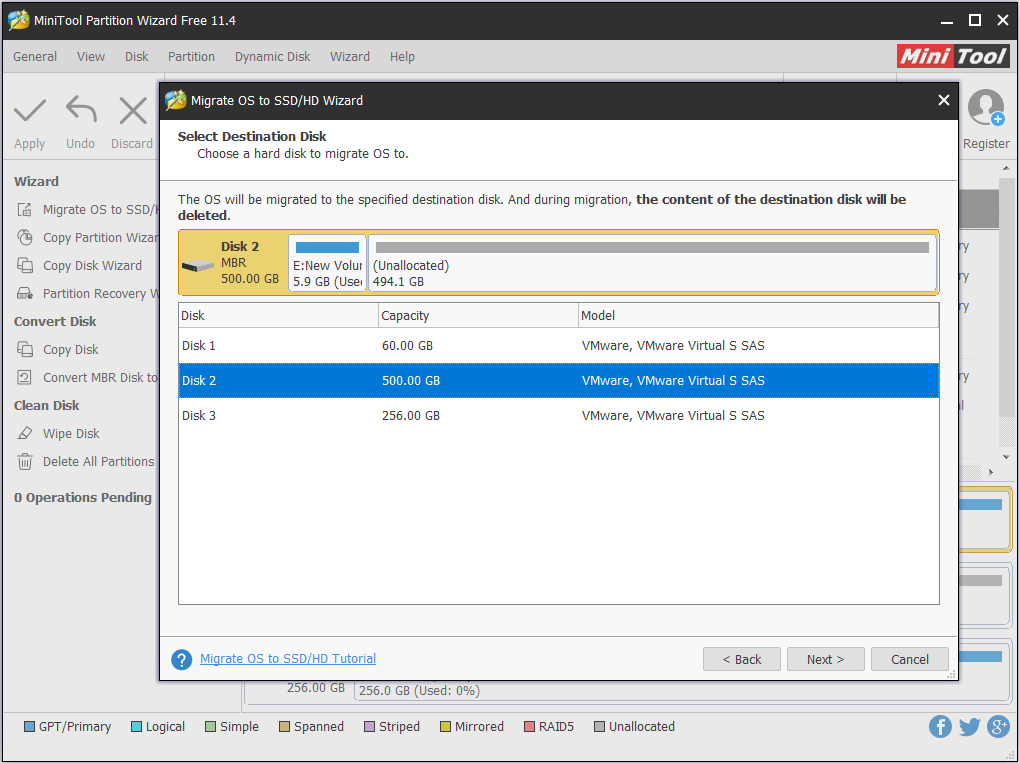Click the Undo arrow icon
This screenshot has width=1020, height=763.
81,109
